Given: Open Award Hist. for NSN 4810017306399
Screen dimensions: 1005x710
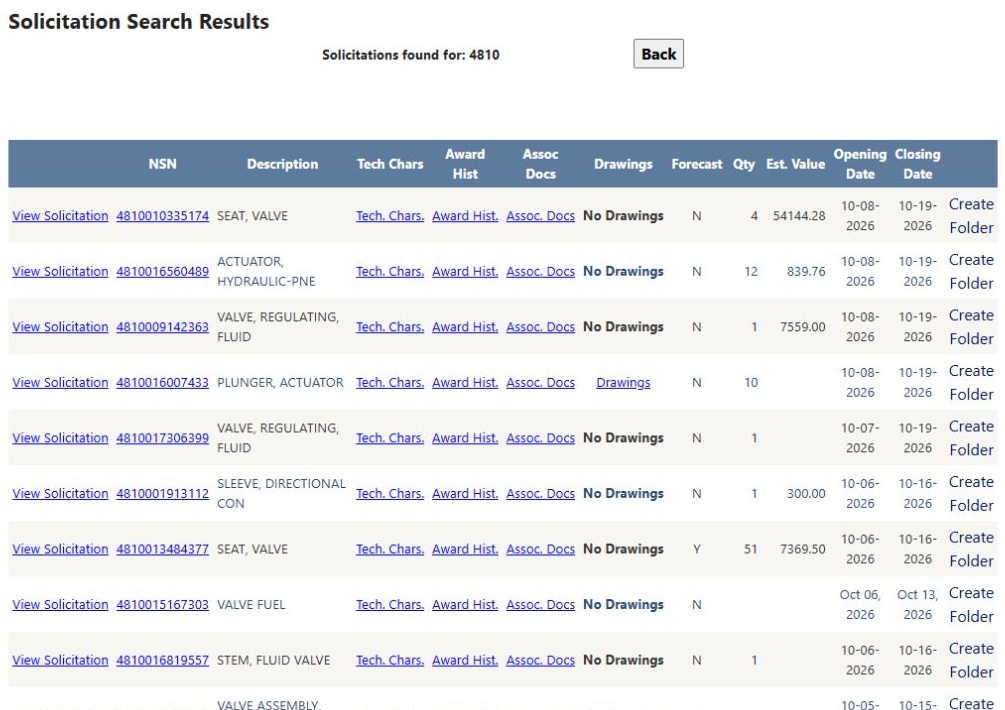Looking at the screenshot, I should tap(465, 438).
